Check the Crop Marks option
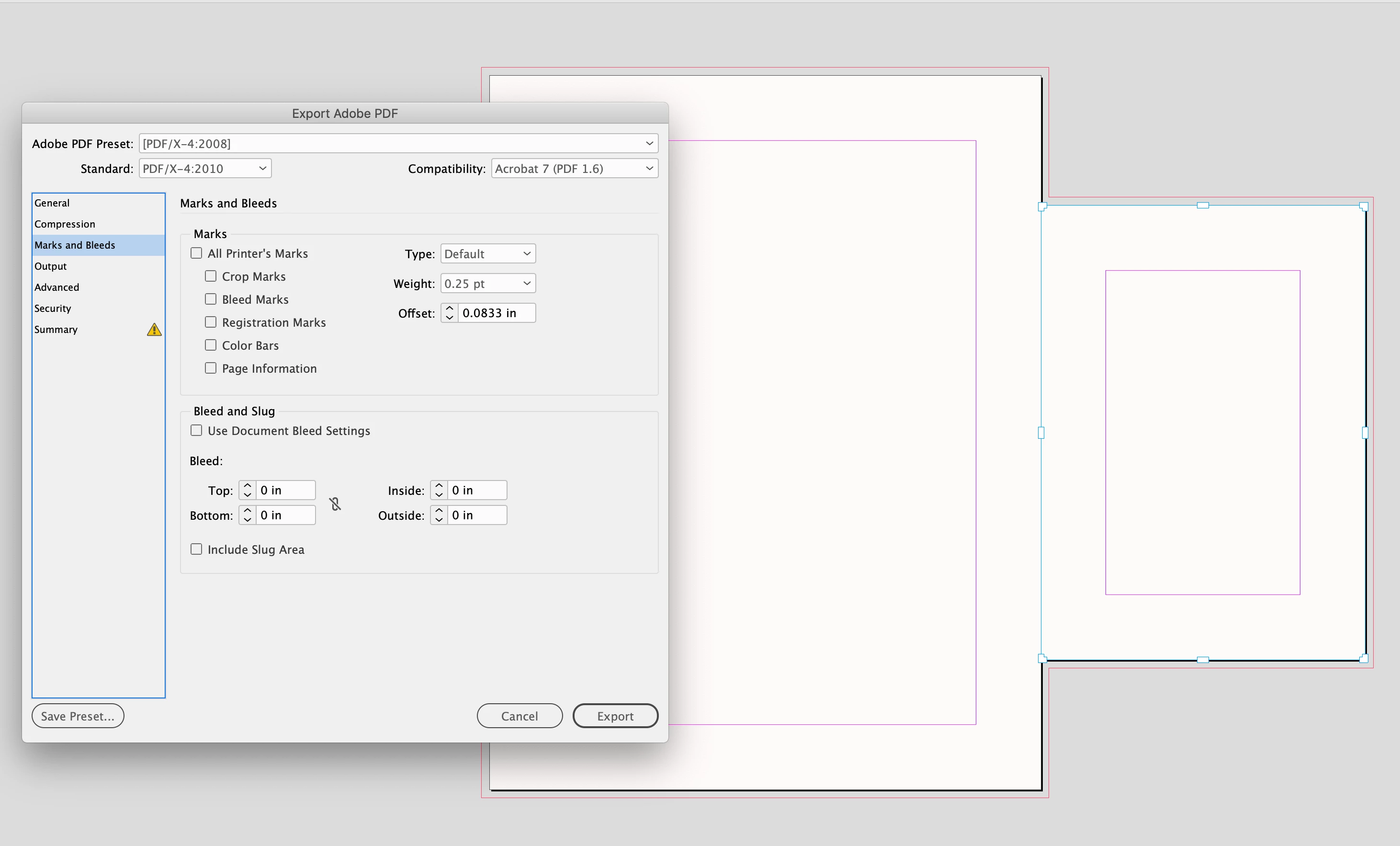 pos(211,276)
